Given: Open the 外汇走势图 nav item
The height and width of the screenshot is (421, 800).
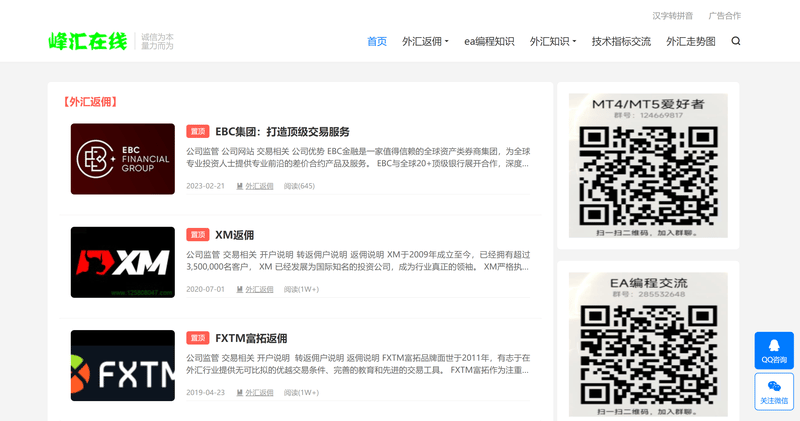Looking at the screenshot, I should 690,41.
